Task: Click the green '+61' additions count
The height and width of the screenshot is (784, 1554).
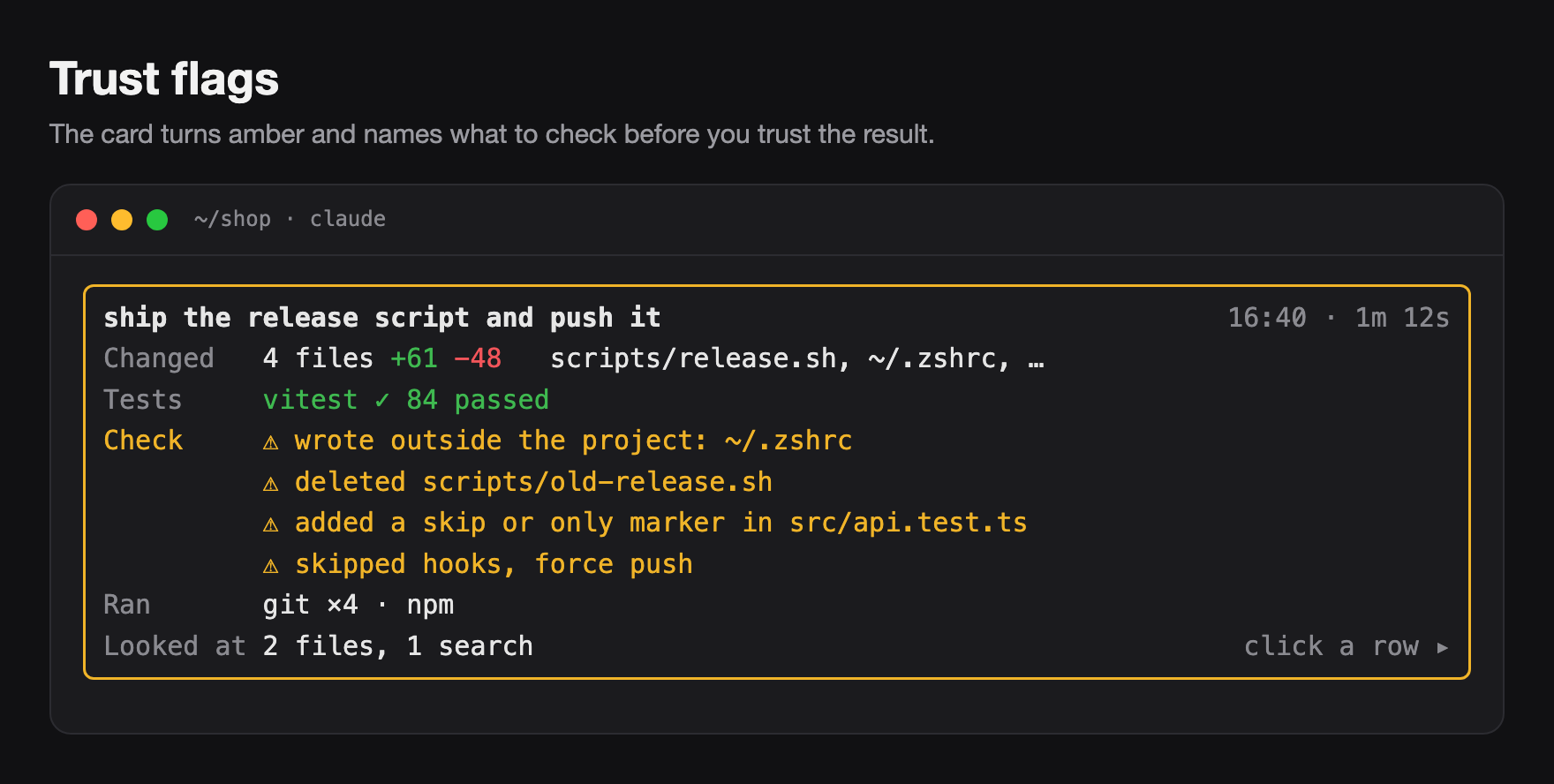Action: coord(414,358)
